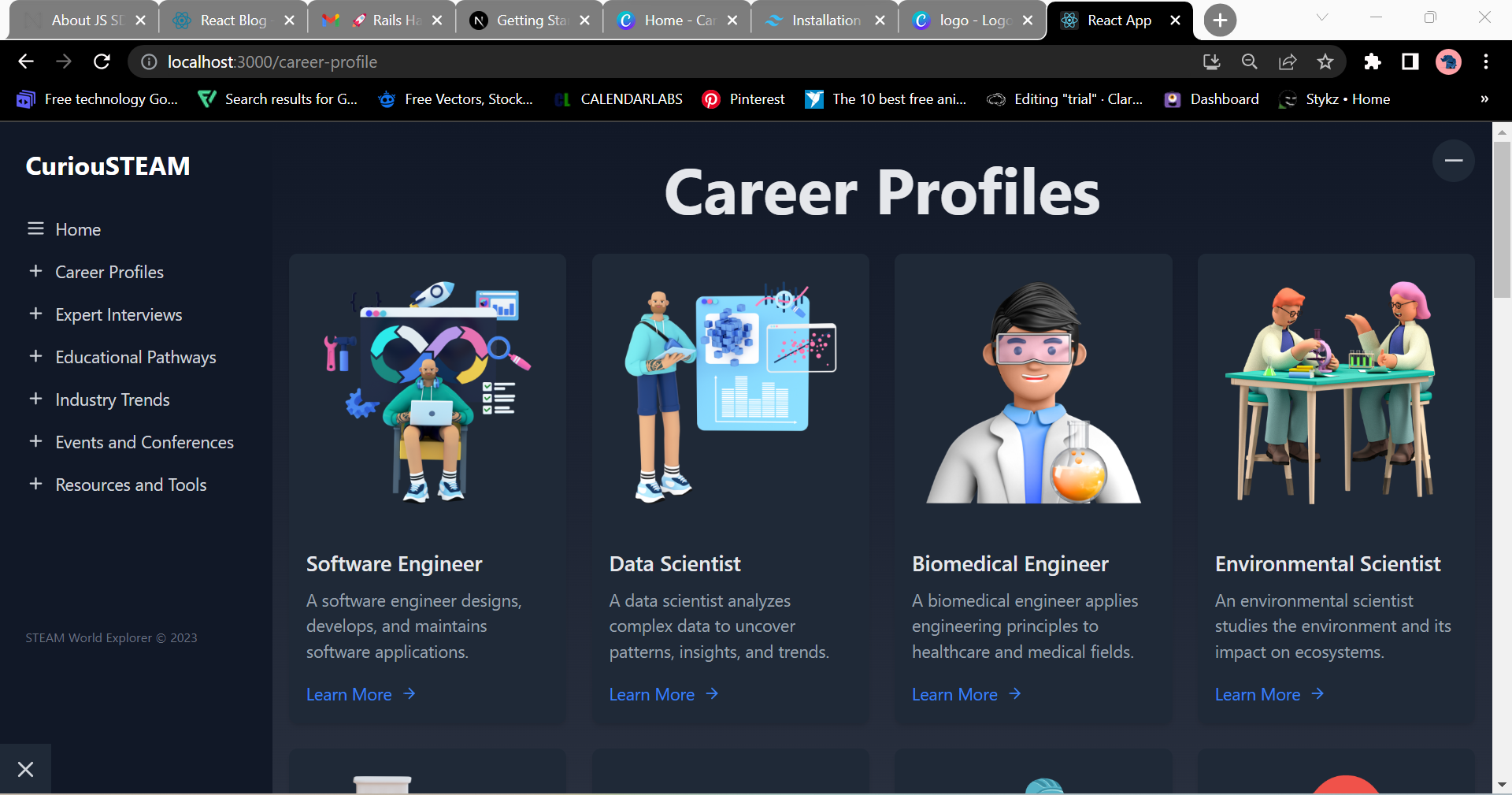
Task: Close the React Blog tab
Action: pyautogui.click(x=289, y=20)
